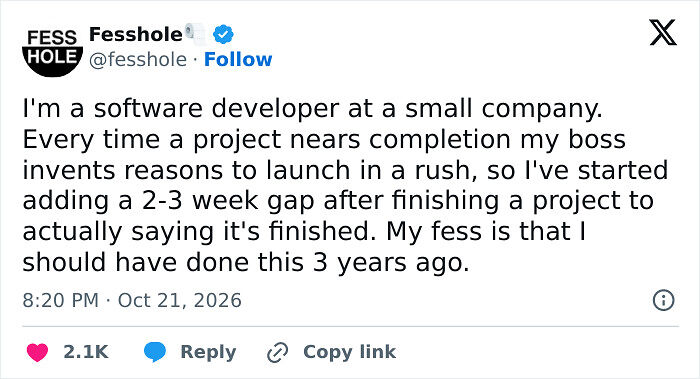Select the Copy link text
This screenshot has width=700, height=379.
(x=349, y=352)
